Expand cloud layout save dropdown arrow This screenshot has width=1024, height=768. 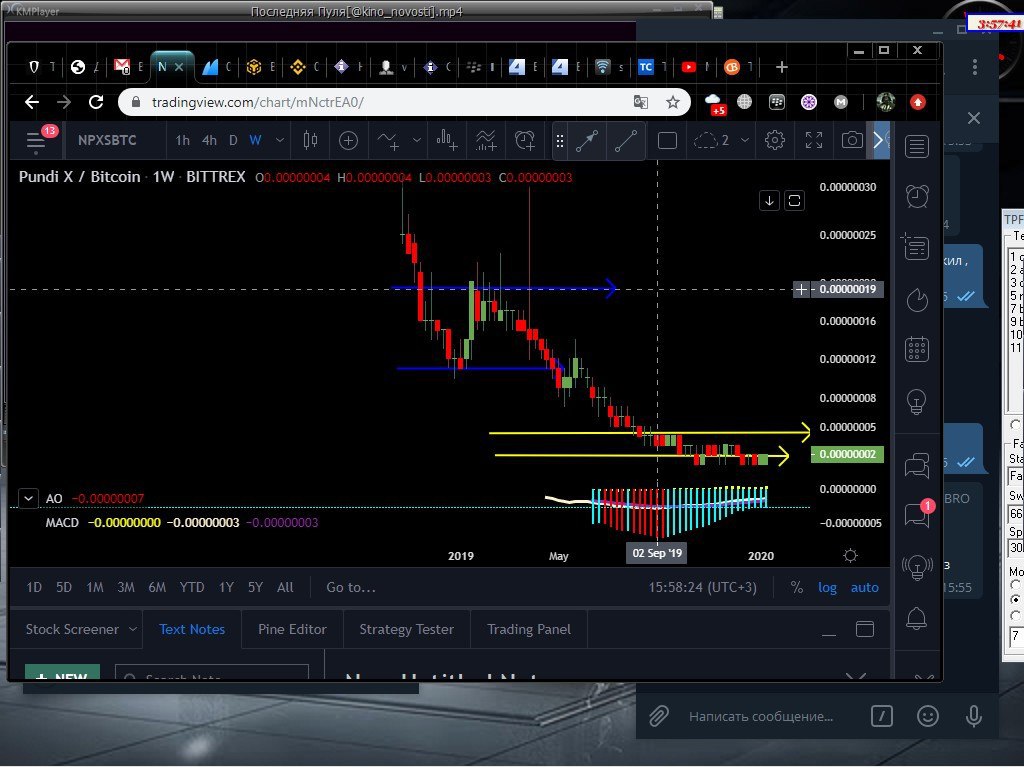744,140
